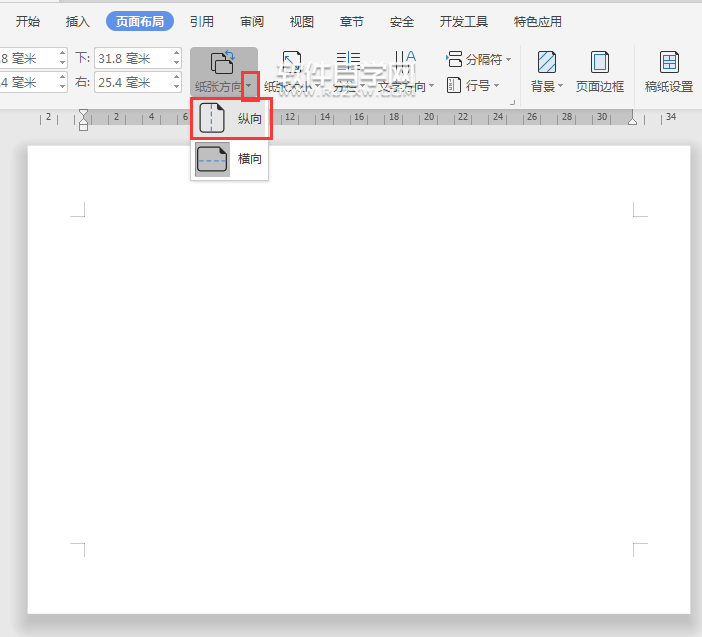
Task: Open the 安全 tab
Action: point(402,21)
